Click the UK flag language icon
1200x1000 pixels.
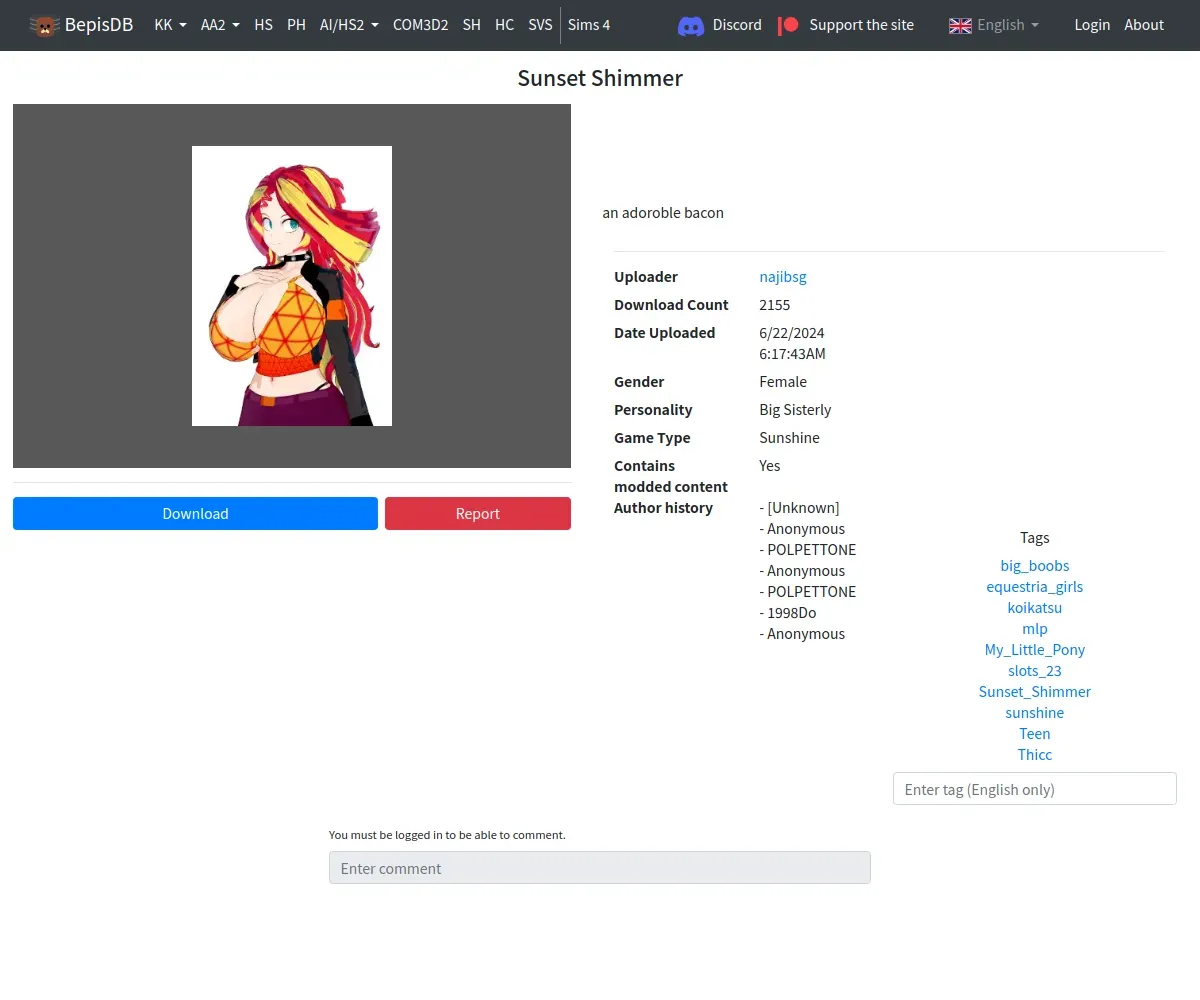pyautogui.click(x=960, y=25)
